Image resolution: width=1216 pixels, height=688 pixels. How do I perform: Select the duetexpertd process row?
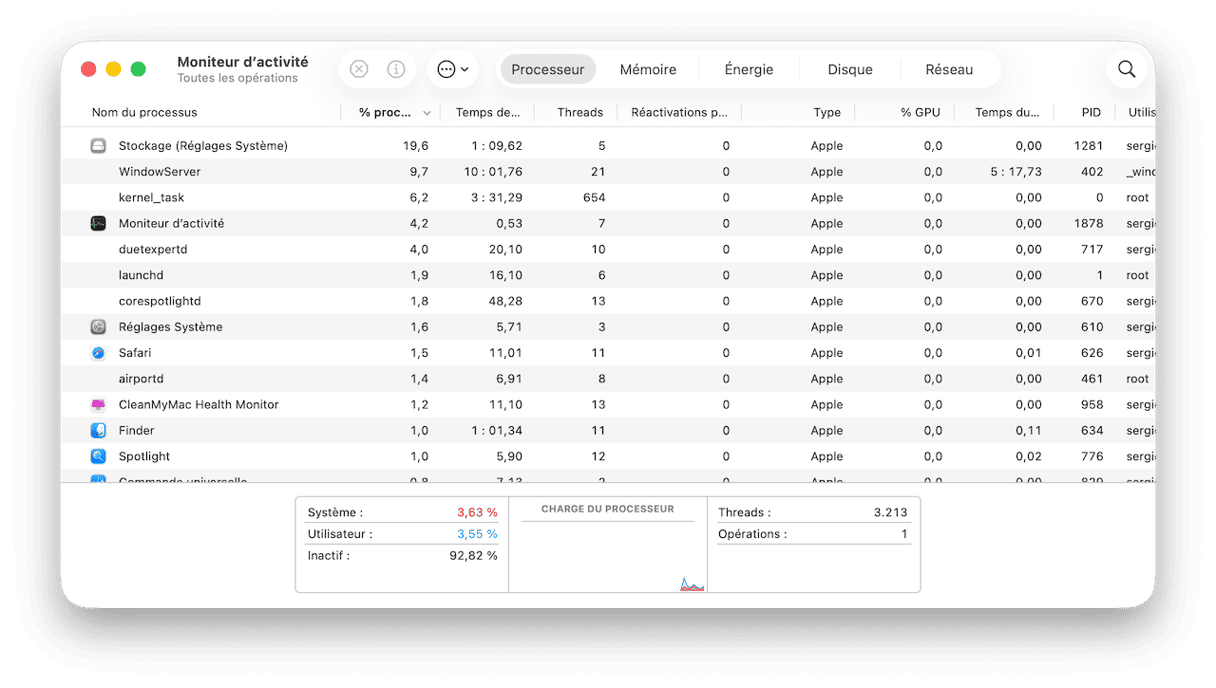point(608,250)
